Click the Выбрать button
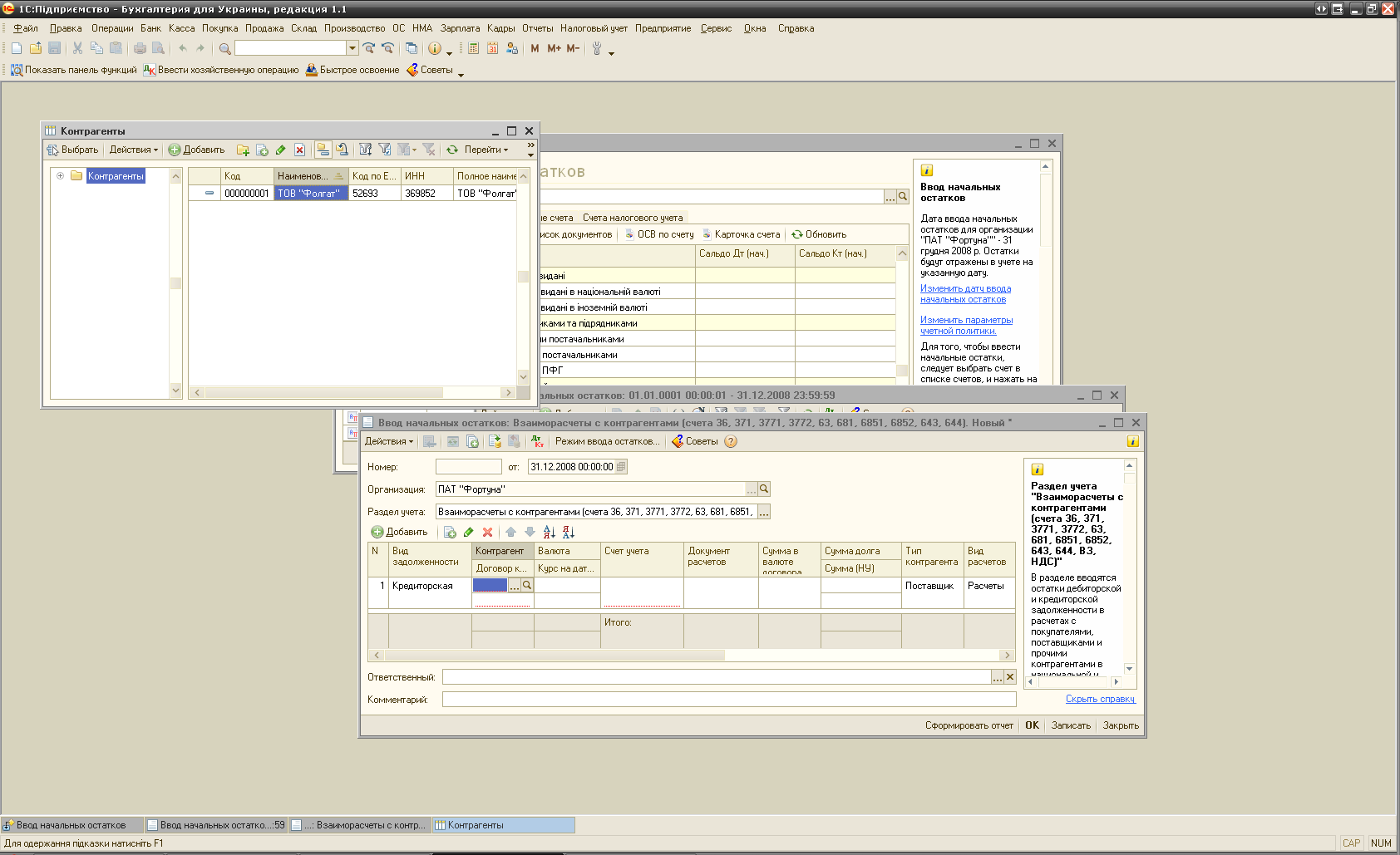 tap(72, 150)
